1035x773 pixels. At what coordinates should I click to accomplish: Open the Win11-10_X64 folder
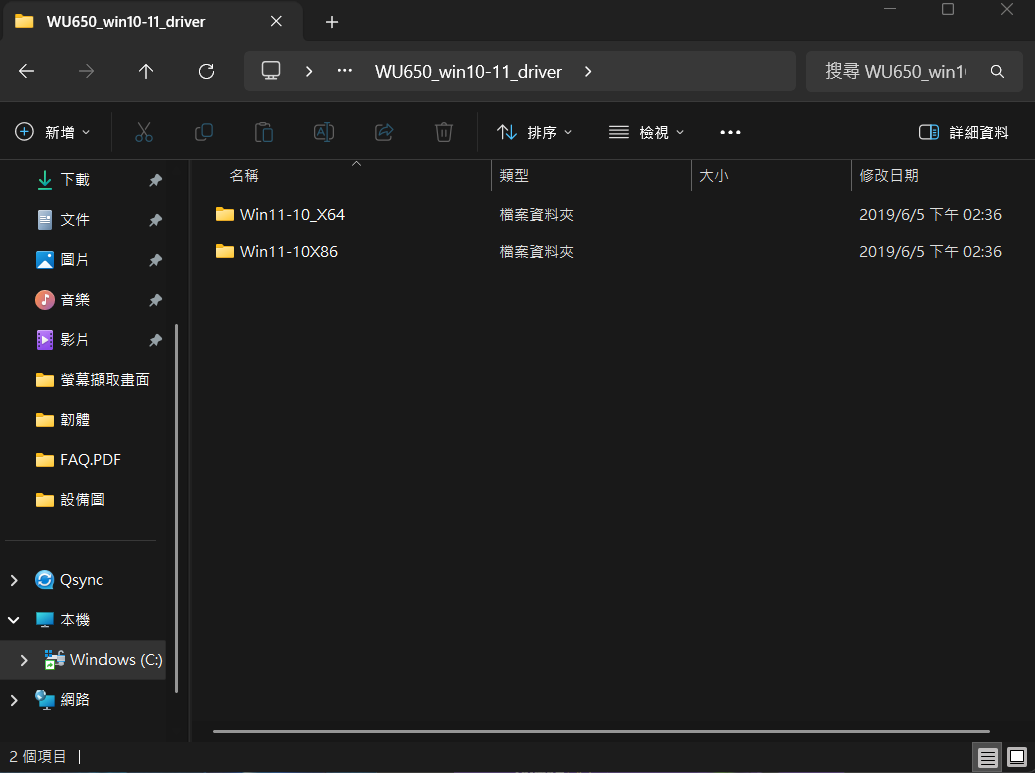(292, 214)
